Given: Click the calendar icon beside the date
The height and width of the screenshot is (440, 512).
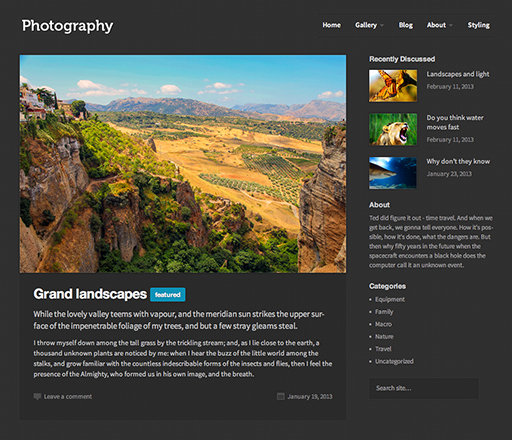Looking at the screenshot, I should coord(281,396).
